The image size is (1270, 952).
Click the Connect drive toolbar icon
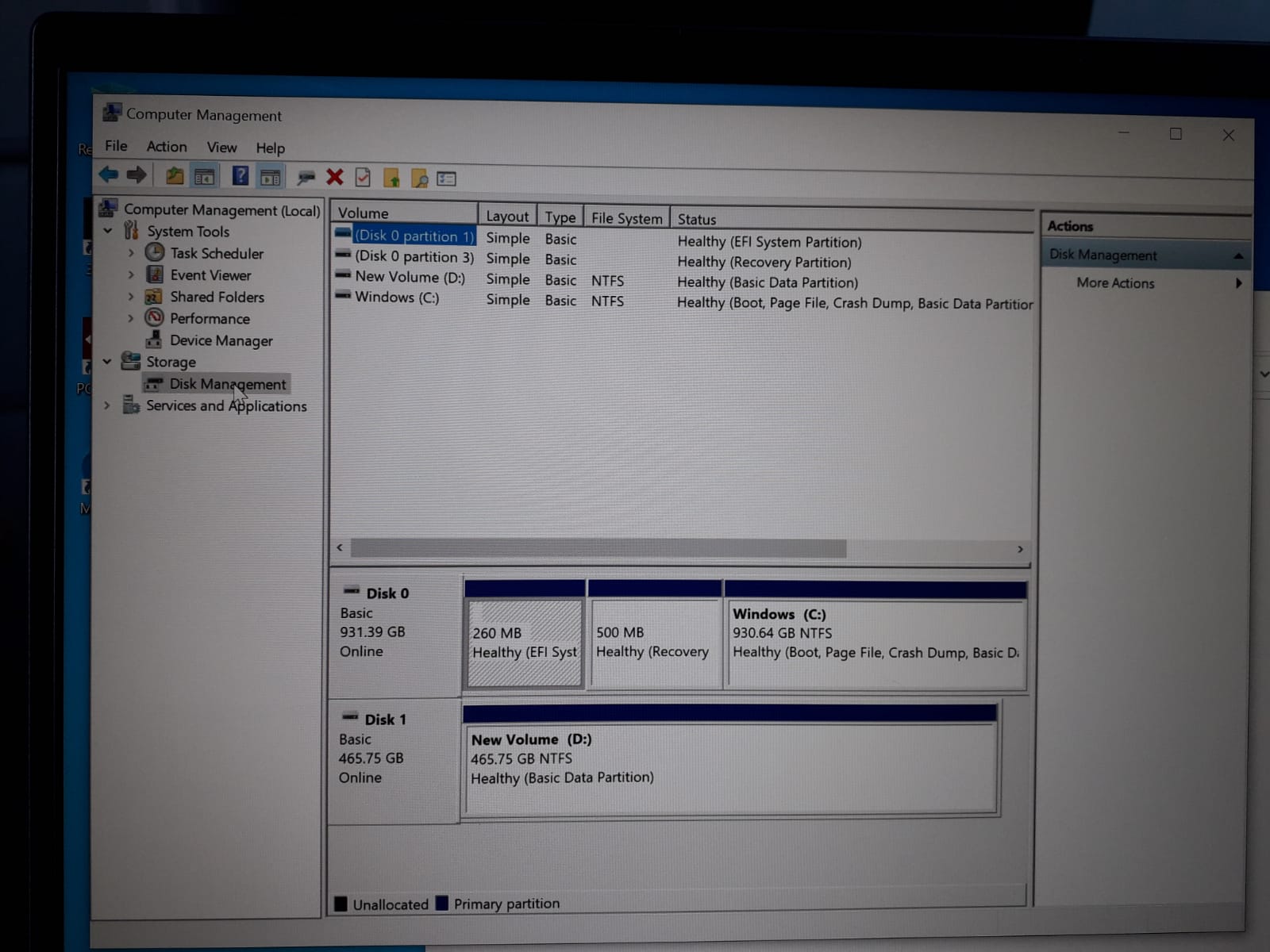pyautogui.click(x=306, y=178)
